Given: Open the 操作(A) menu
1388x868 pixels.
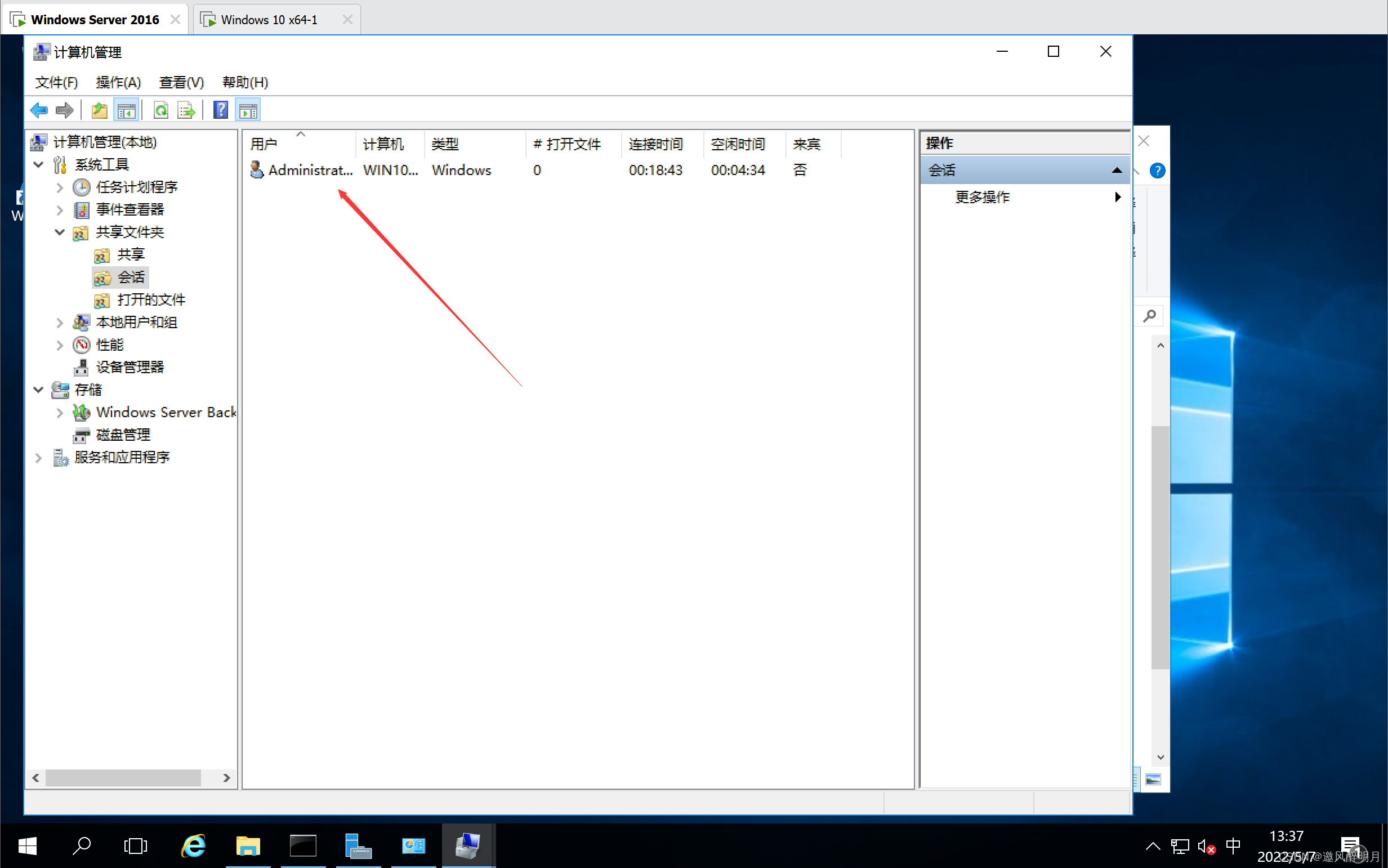Looking at the screenshot, I should [x=118, y=82].
